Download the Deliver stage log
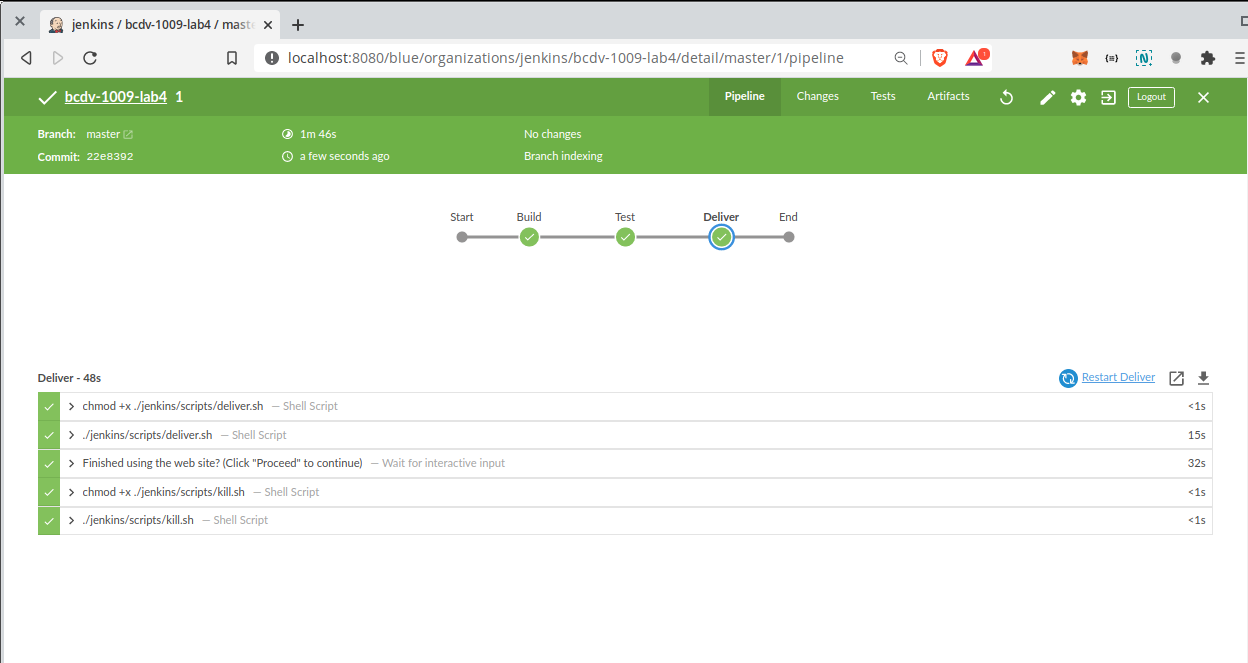The height and width of the screenshot is (663, 1248). (1203, 378)
